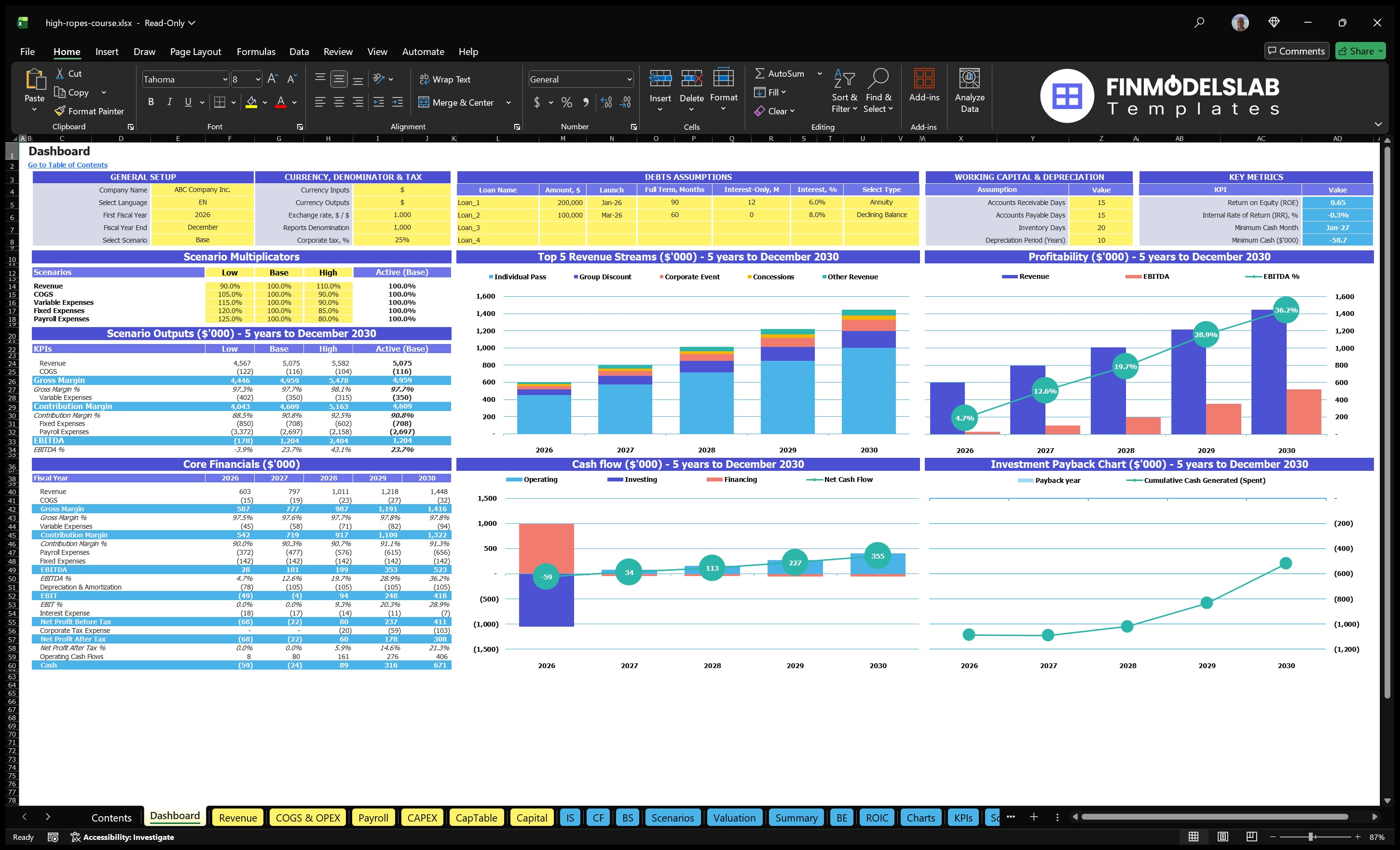Adjust the zoom slider in the status bar
This screenshot has height=850, width=1400.
(x=1310, y=837)
